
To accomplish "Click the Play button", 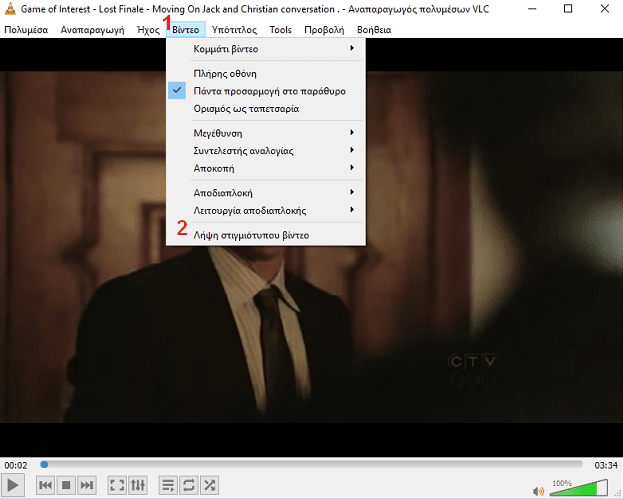I will click(x=13, y=485).
